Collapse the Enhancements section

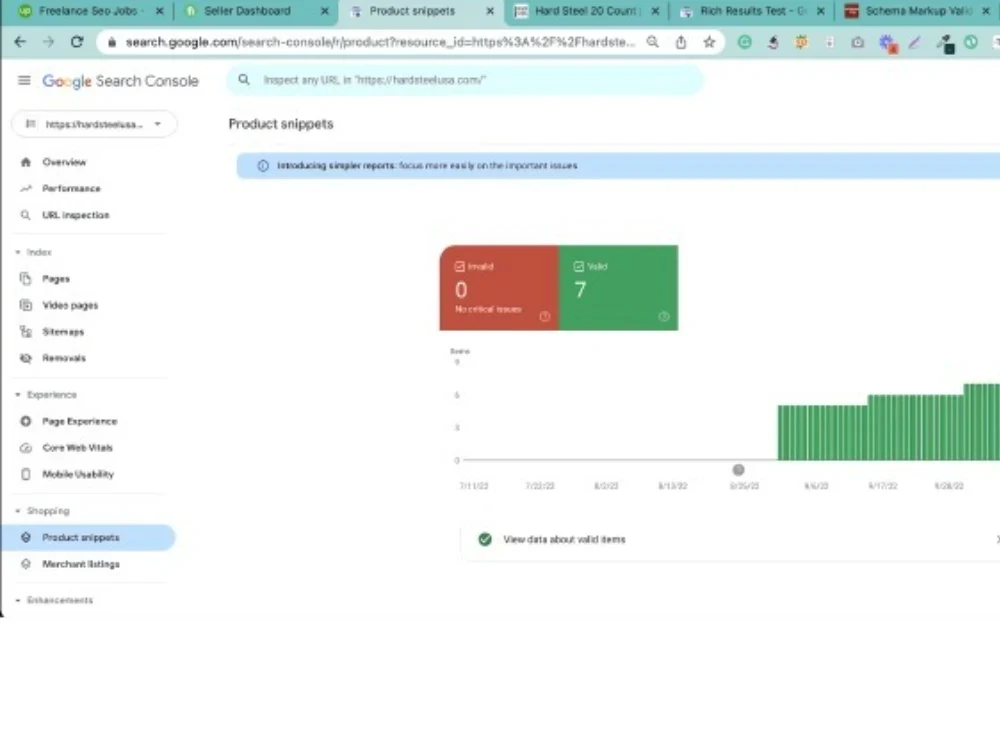tap(18, 600)
